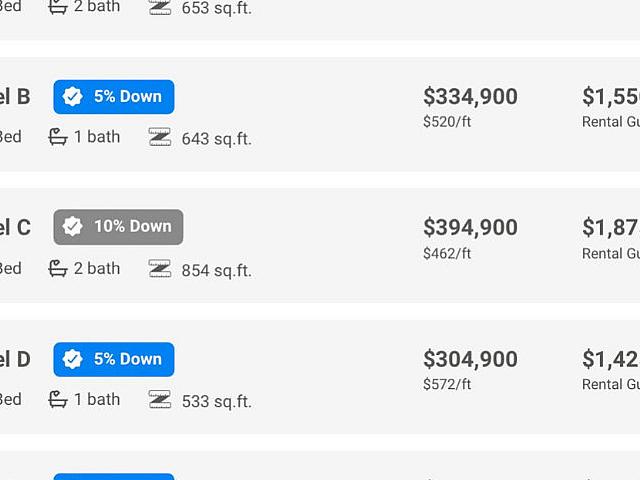Click the ruler icon beside 533 sq.ft.
The width and height of the screenshot is (640, 480).
160,400
